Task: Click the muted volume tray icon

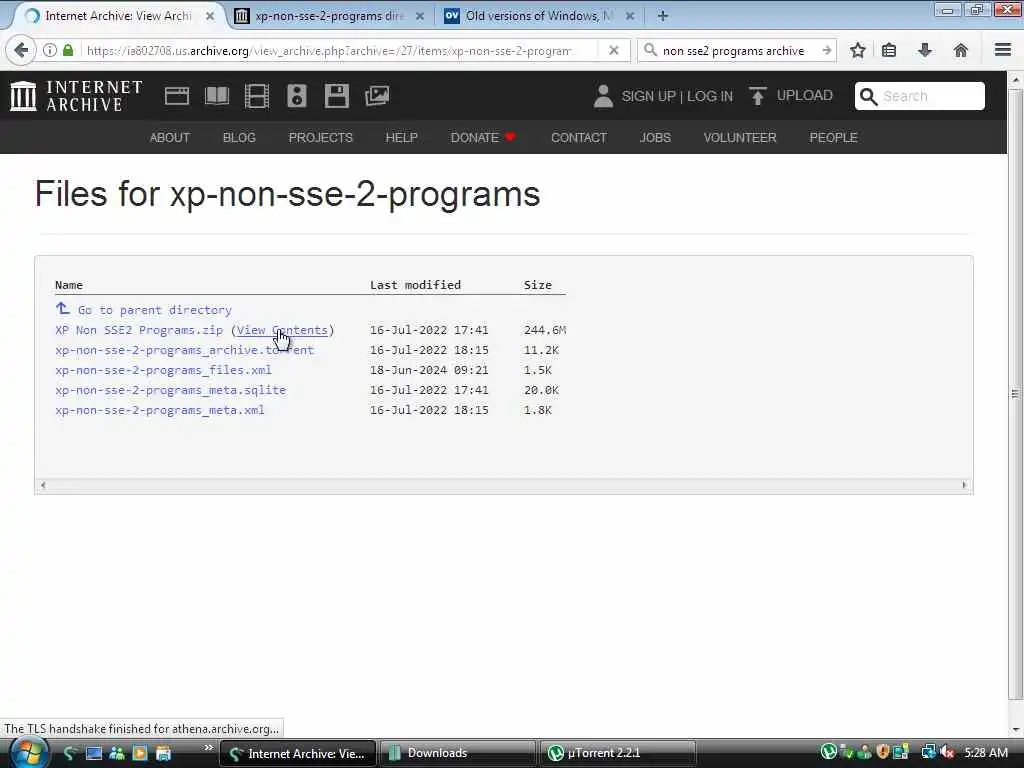Action: tap(948, 752)
